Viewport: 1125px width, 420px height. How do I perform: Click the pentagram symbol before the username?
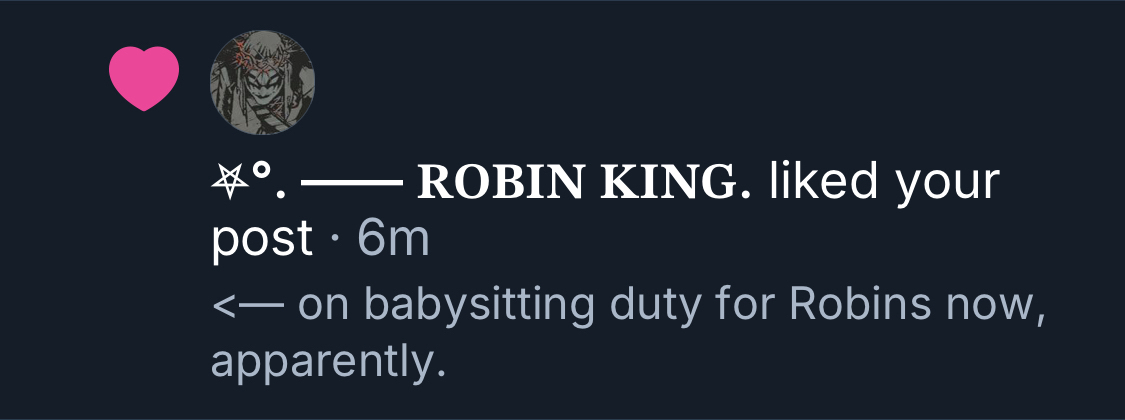tap(229, 182)
